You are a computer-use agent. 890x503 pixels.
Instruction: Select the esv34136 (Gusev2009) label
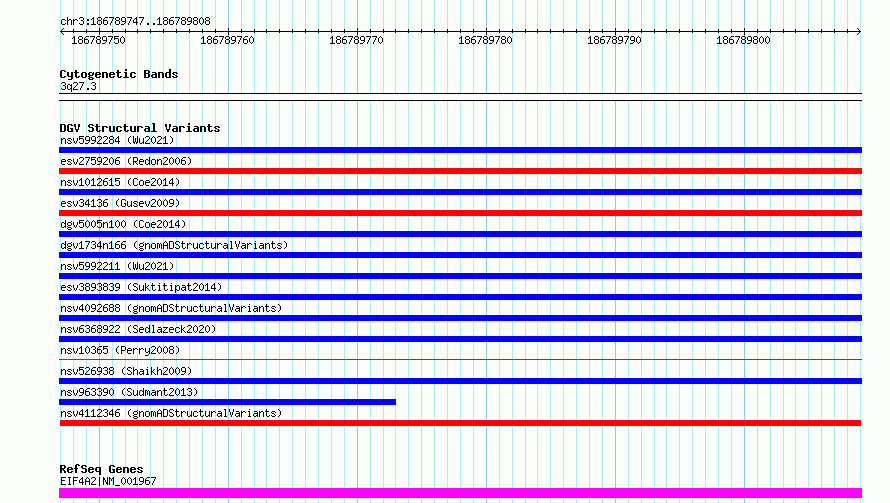120,203
